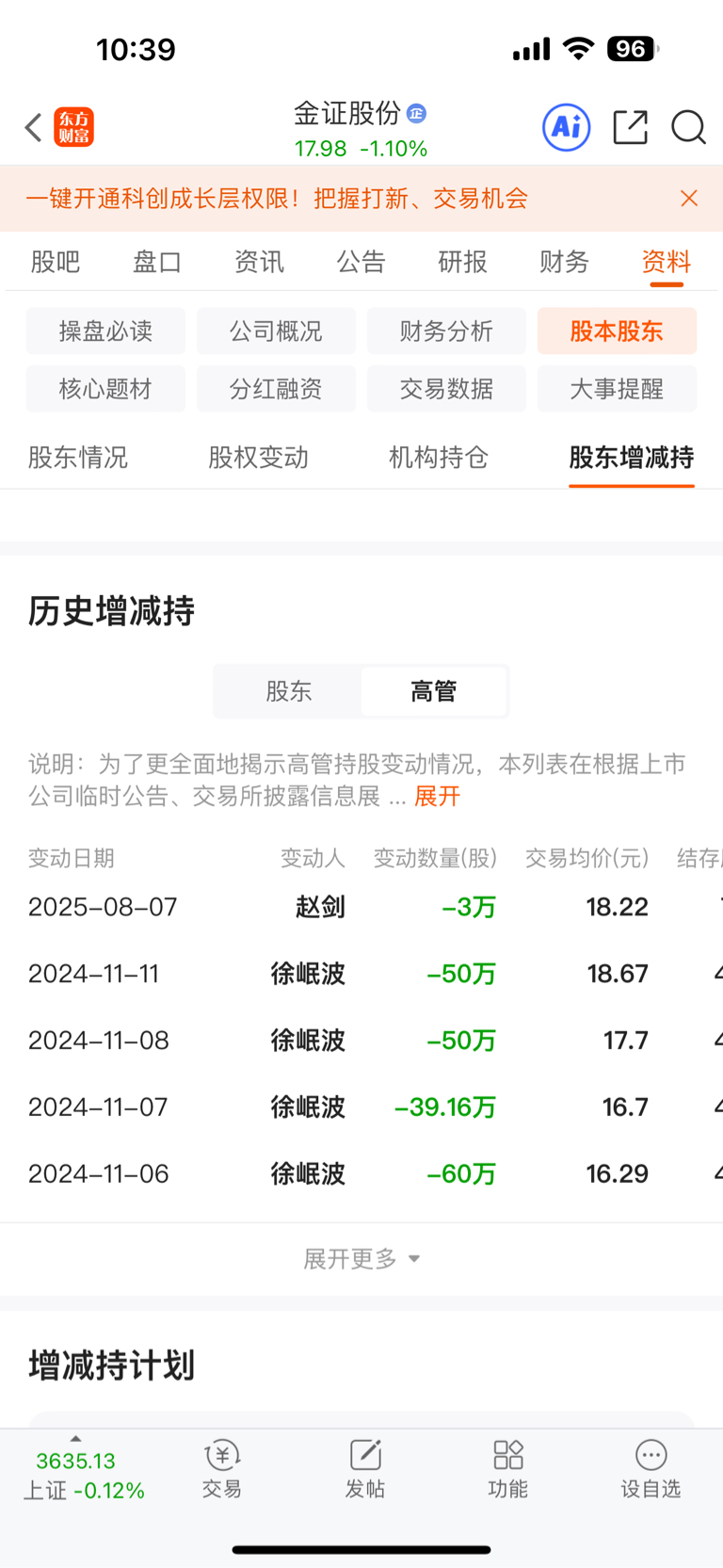Select the 股东增减持 sub-tab
The width and height of the screenshot is (723, 1568).
[632, 458]
